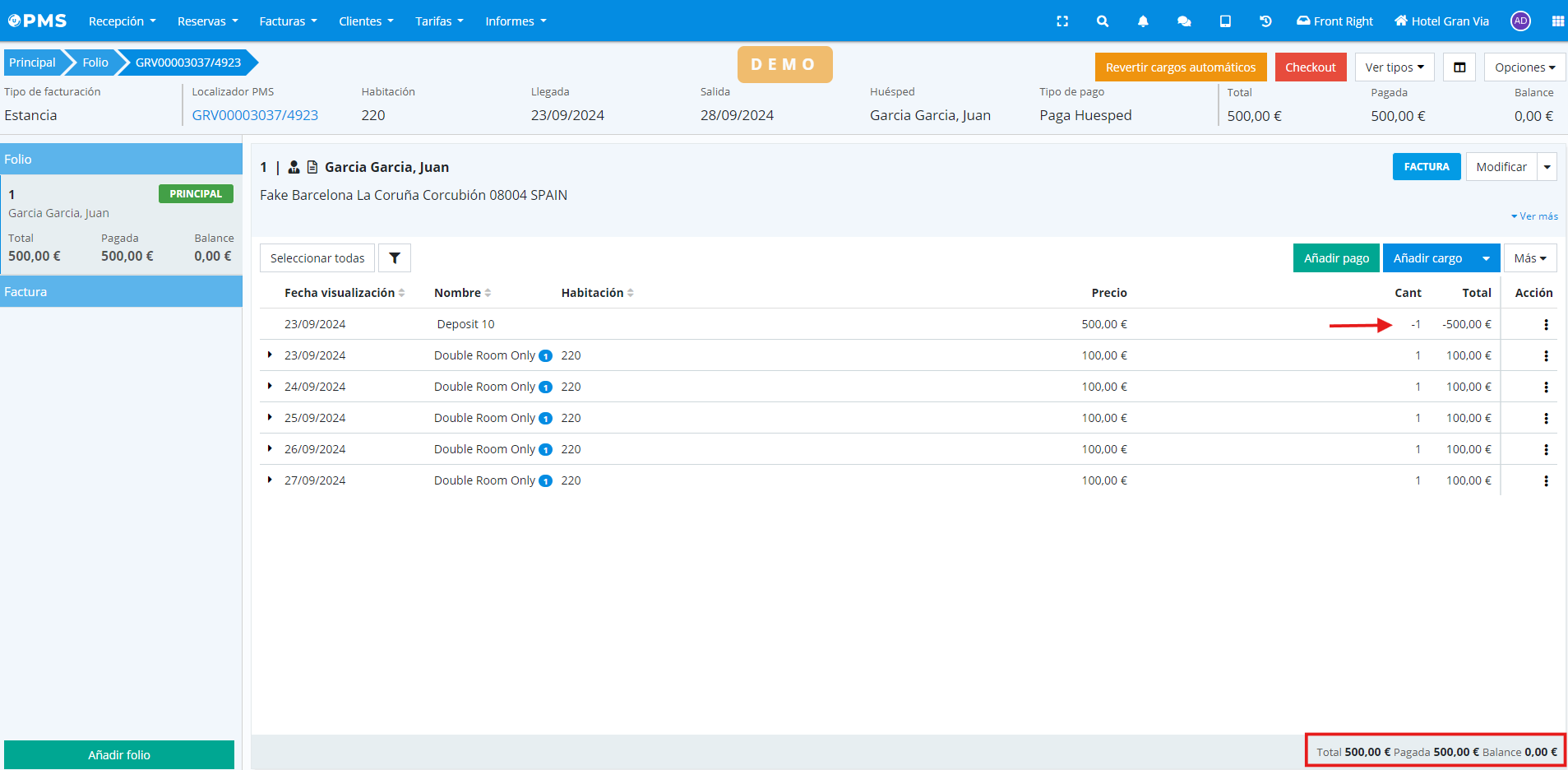1568x770 pixels.
Task: Open the apps grid icon
Action: 1557,21
